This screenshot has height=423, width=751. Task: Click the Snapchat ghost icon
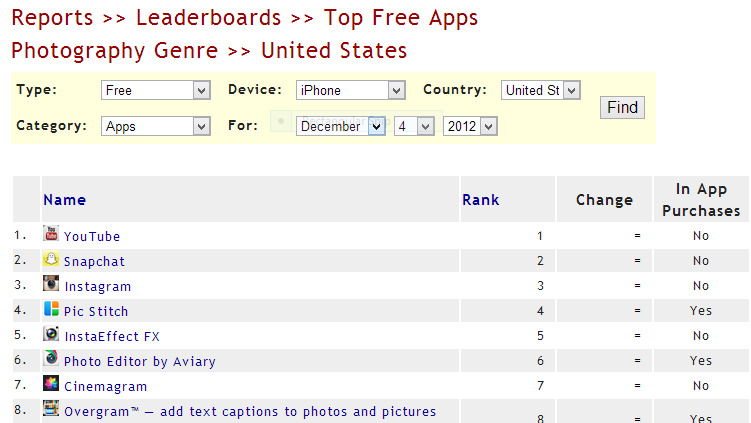pyautogui.click(x=51, y=259)
